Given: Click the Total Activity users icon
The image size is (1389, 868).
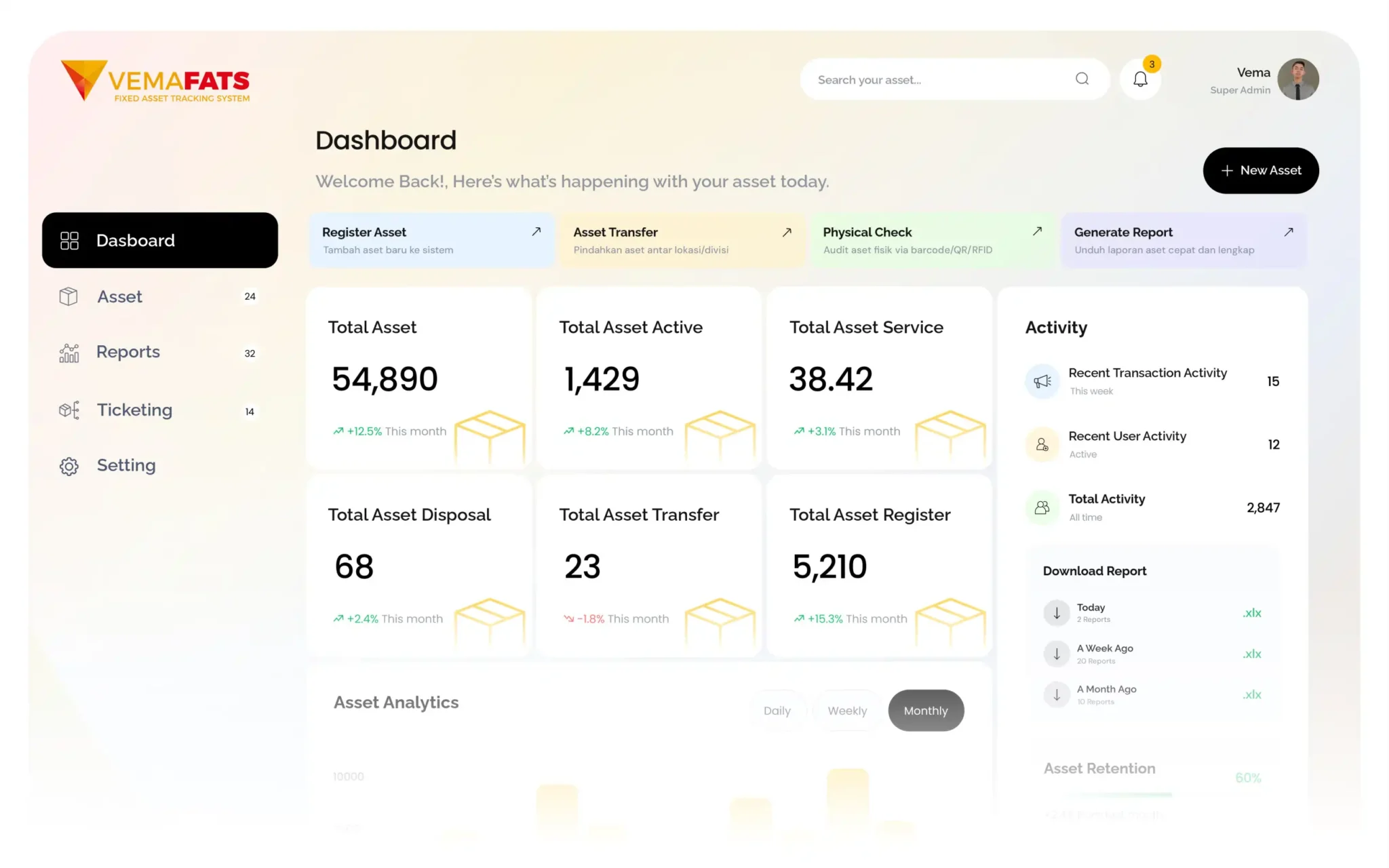Looking at the screenshot, I should (x=1042, y=507).
